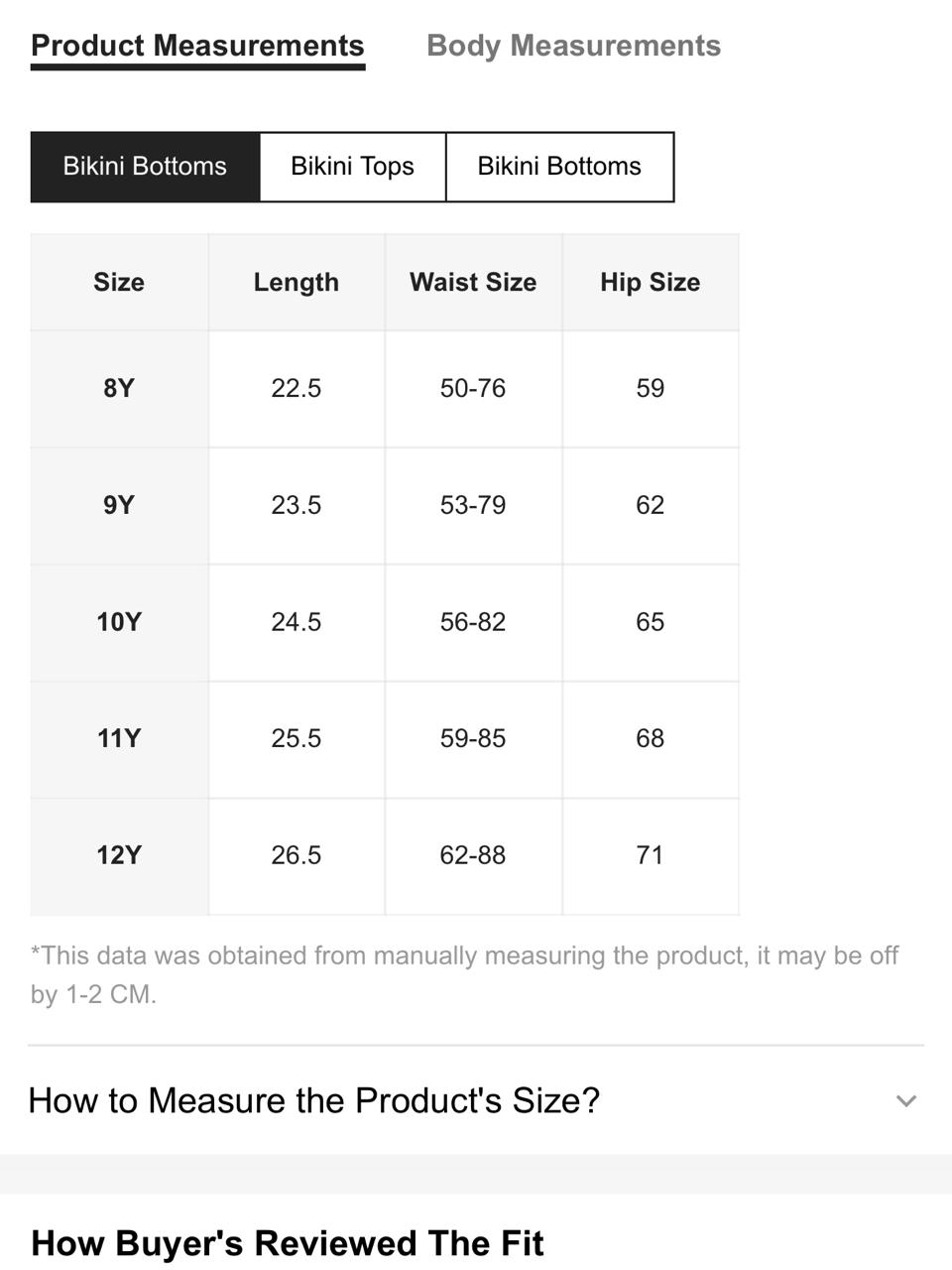Select the white unselected Bikini Bottoms option
952x1270 pixels.
(x=559, y=167)
